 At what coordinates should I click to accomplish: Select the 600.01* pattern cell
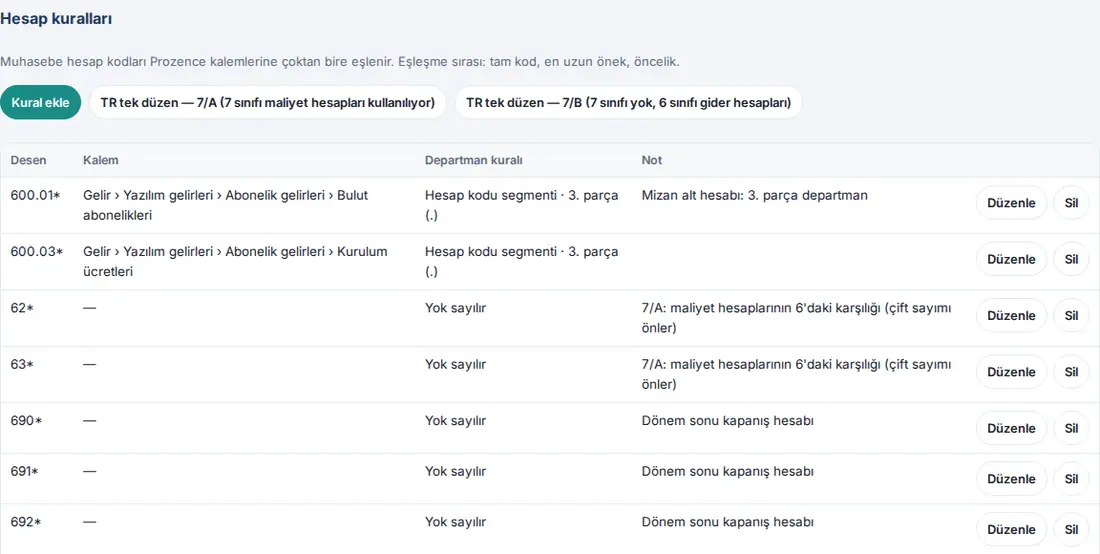pos(36,196)
